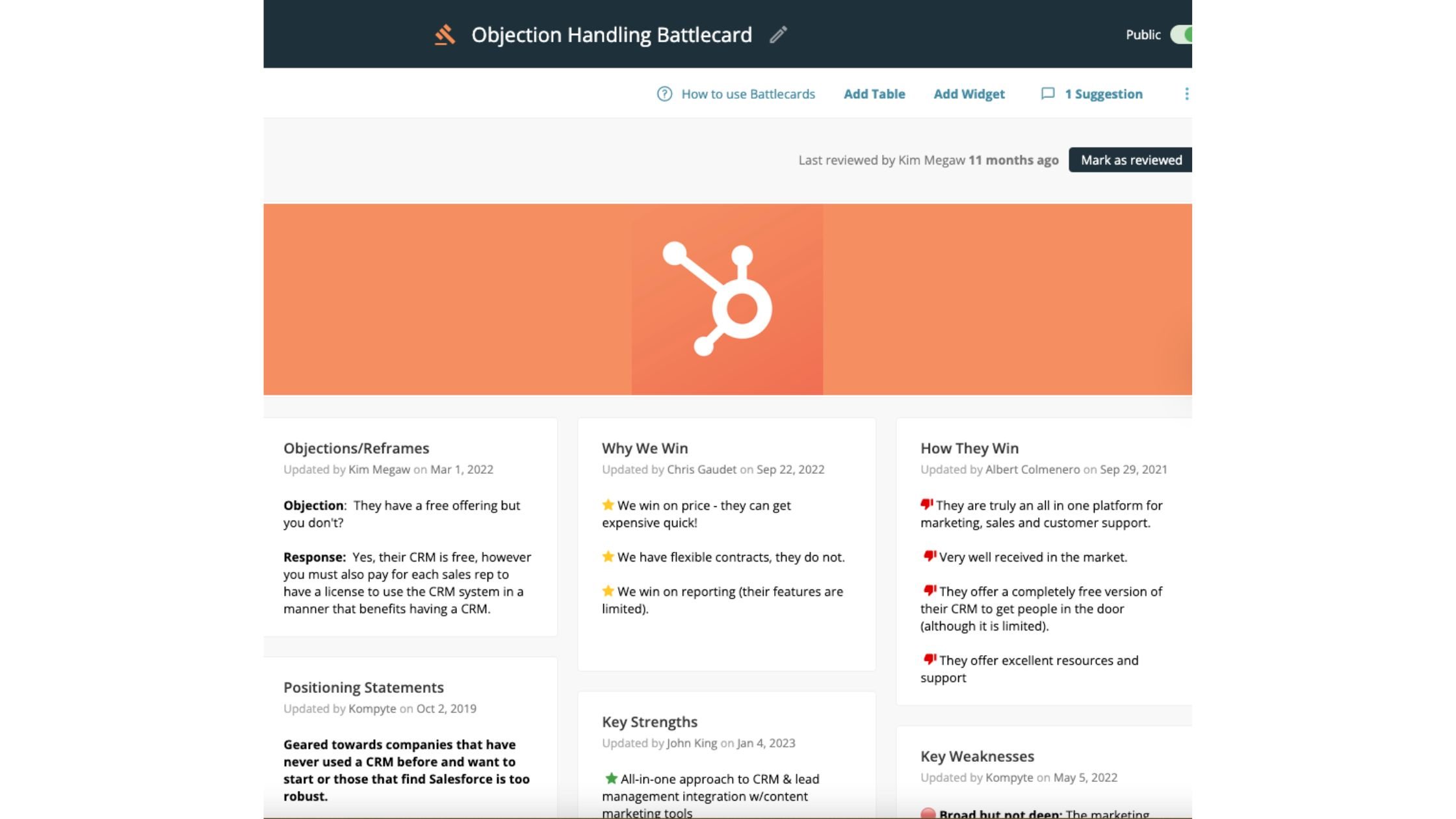Open the three-dot more options menu

1186,94
